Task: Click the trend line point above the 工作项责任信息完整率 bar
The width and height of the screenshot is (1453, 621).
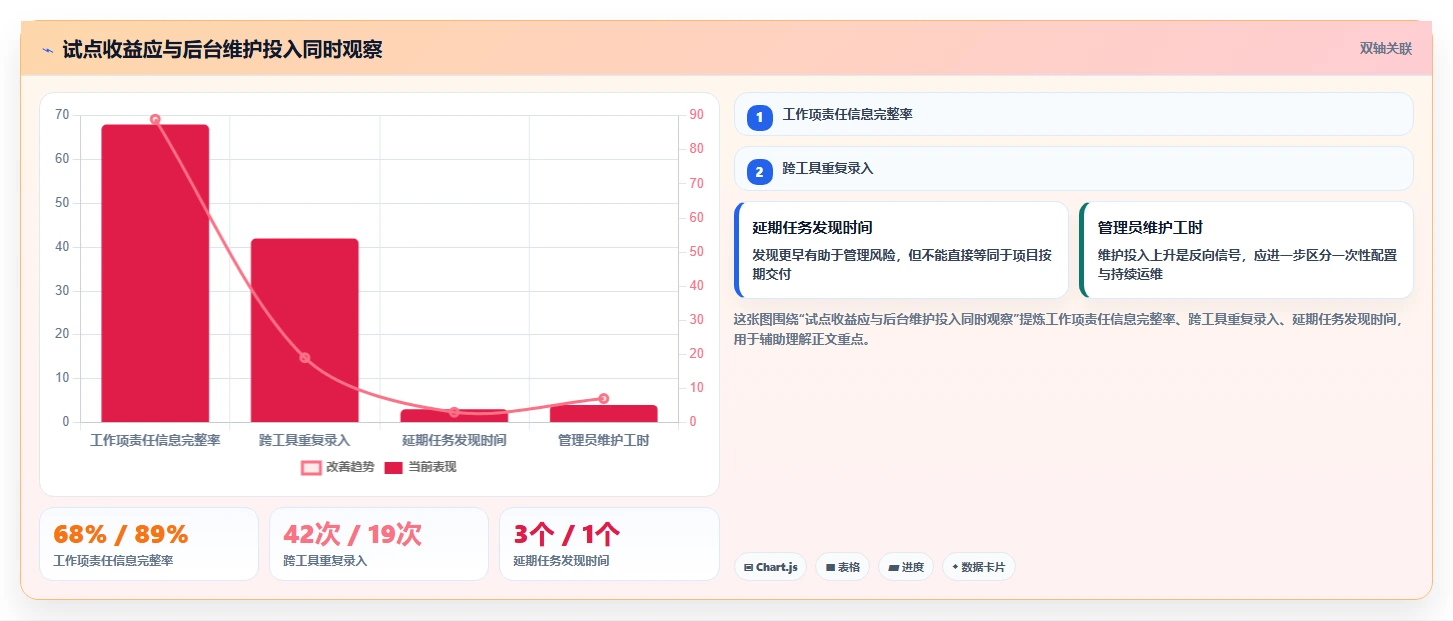Action: tap(155, 119)
